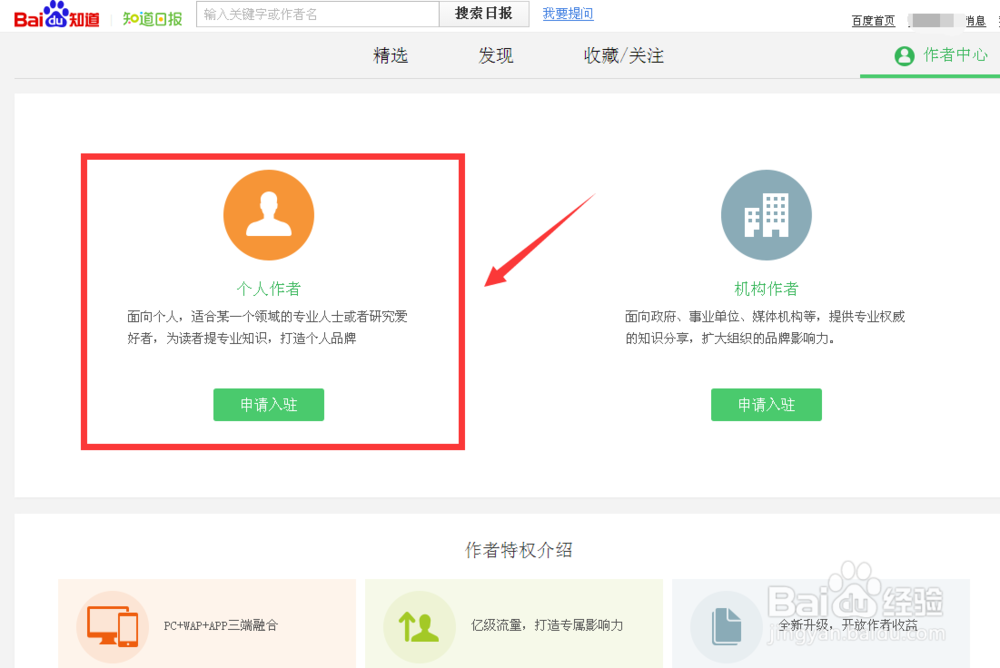Switch to the 发现 tab
The width and height of the screenshot is (1000, 668).
pyautogui.click(x=496, y=56)
